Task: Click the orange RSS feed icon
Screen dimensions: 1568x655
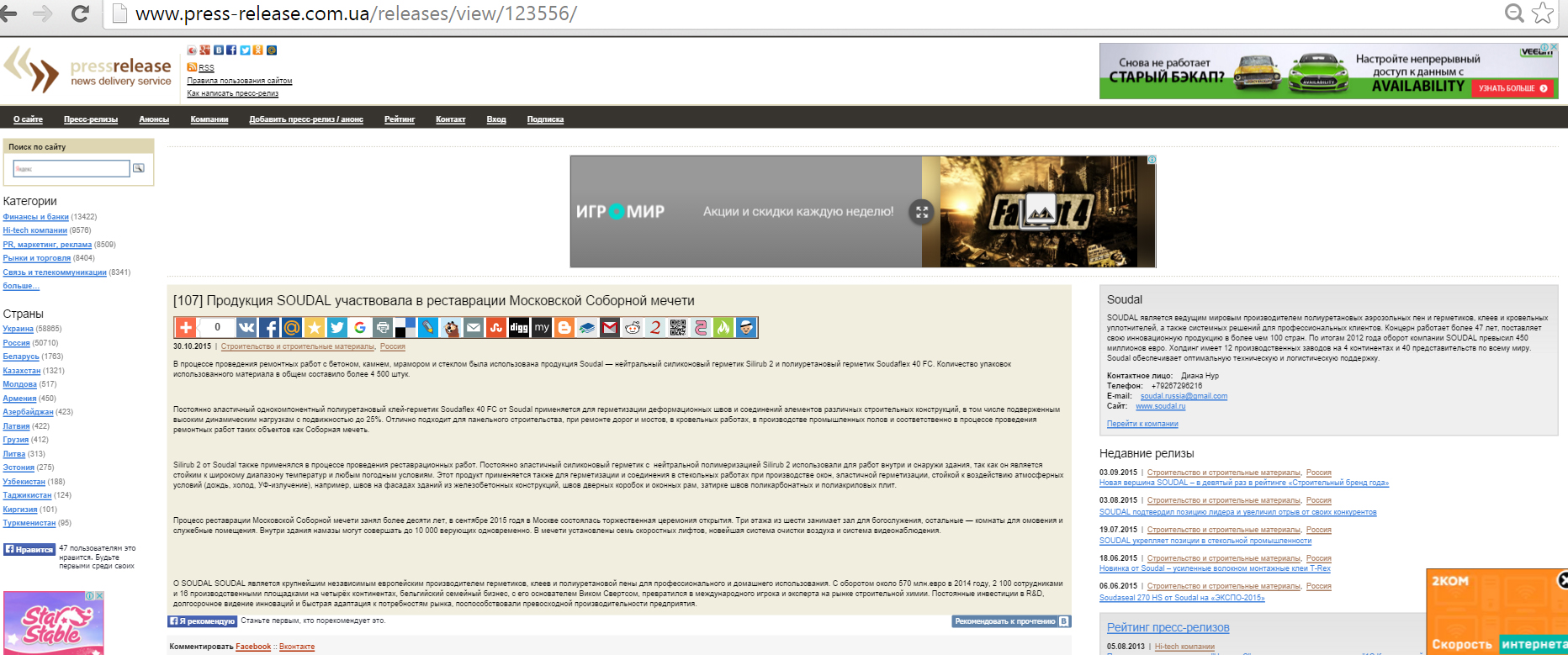Action: pyautogui.click(x=192, y=67)
